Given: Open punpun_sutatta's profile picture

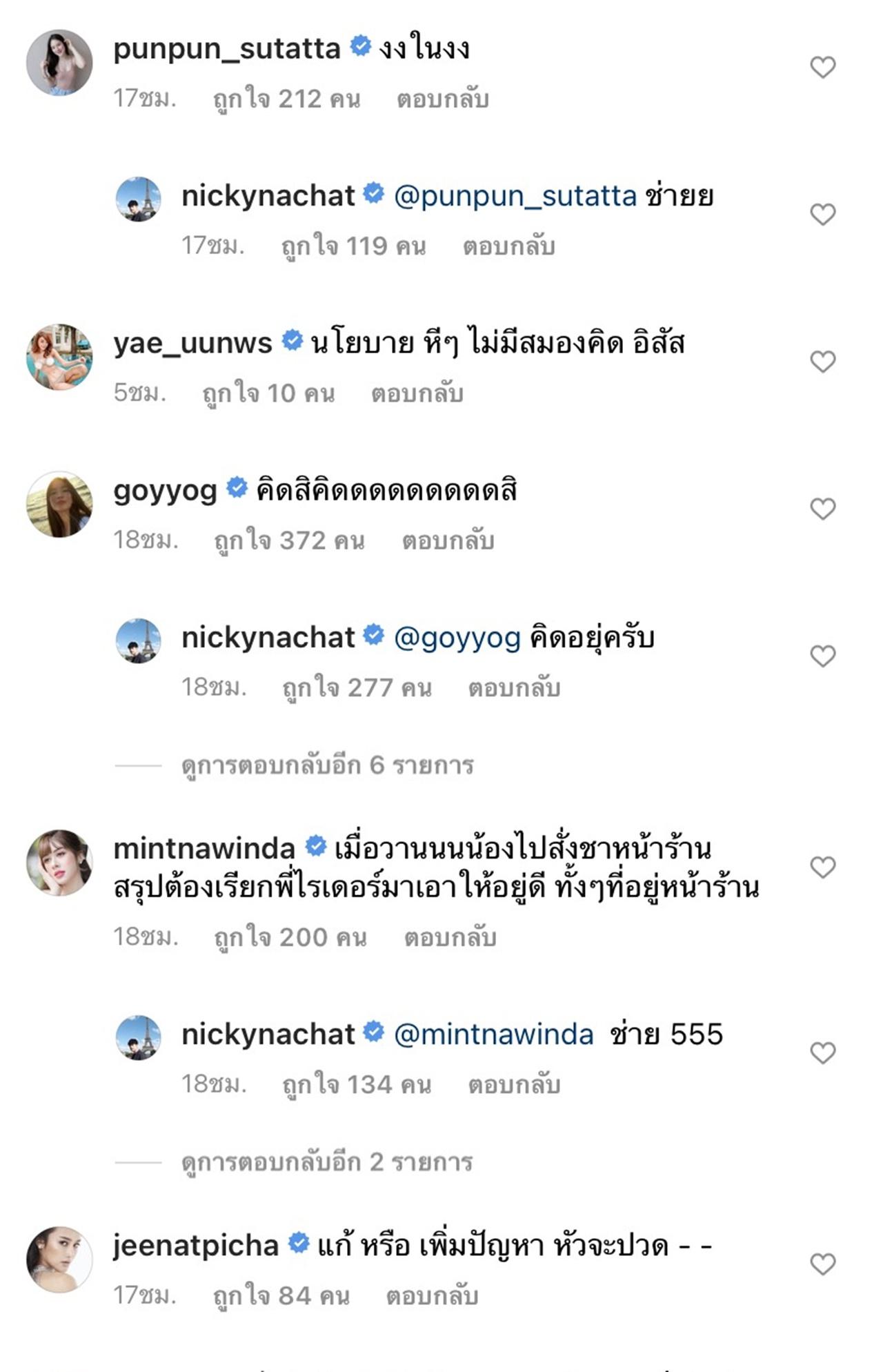Looking at the screenshot, I should pyautogui.click(x=59, y=62).
